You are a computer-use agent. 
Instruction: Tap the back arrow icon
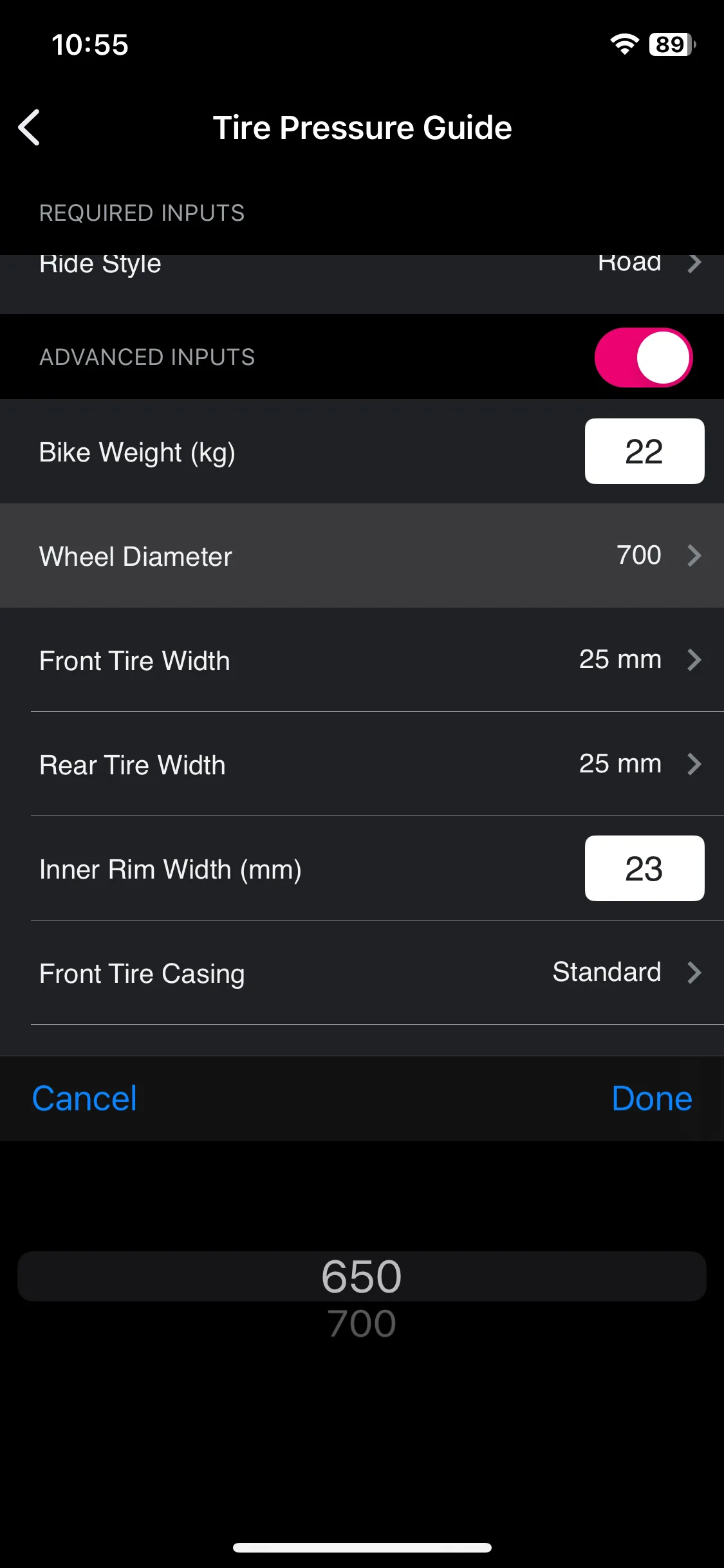(30, 127)
